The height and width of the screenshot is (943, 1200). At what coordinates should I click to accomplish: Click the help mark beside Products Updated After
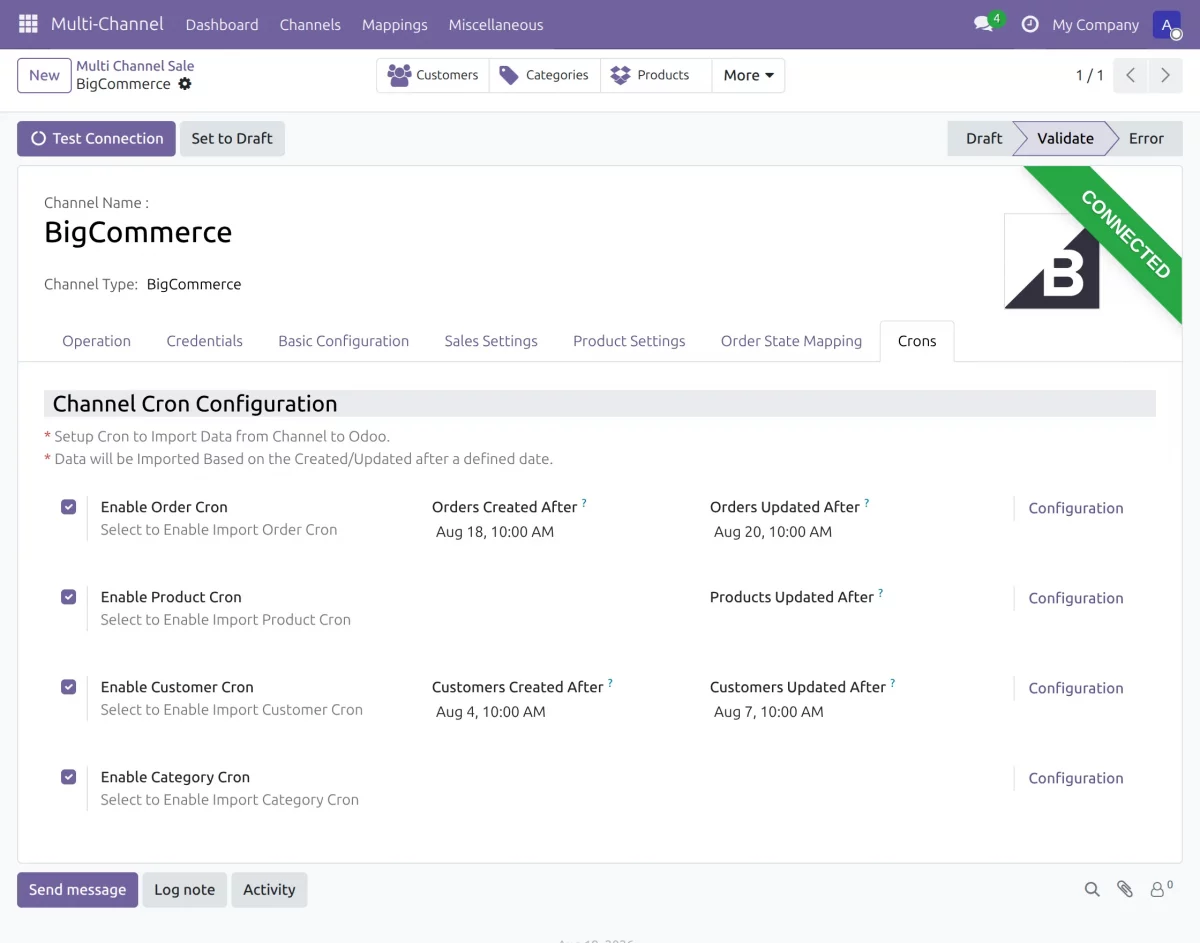coord(881,593)
